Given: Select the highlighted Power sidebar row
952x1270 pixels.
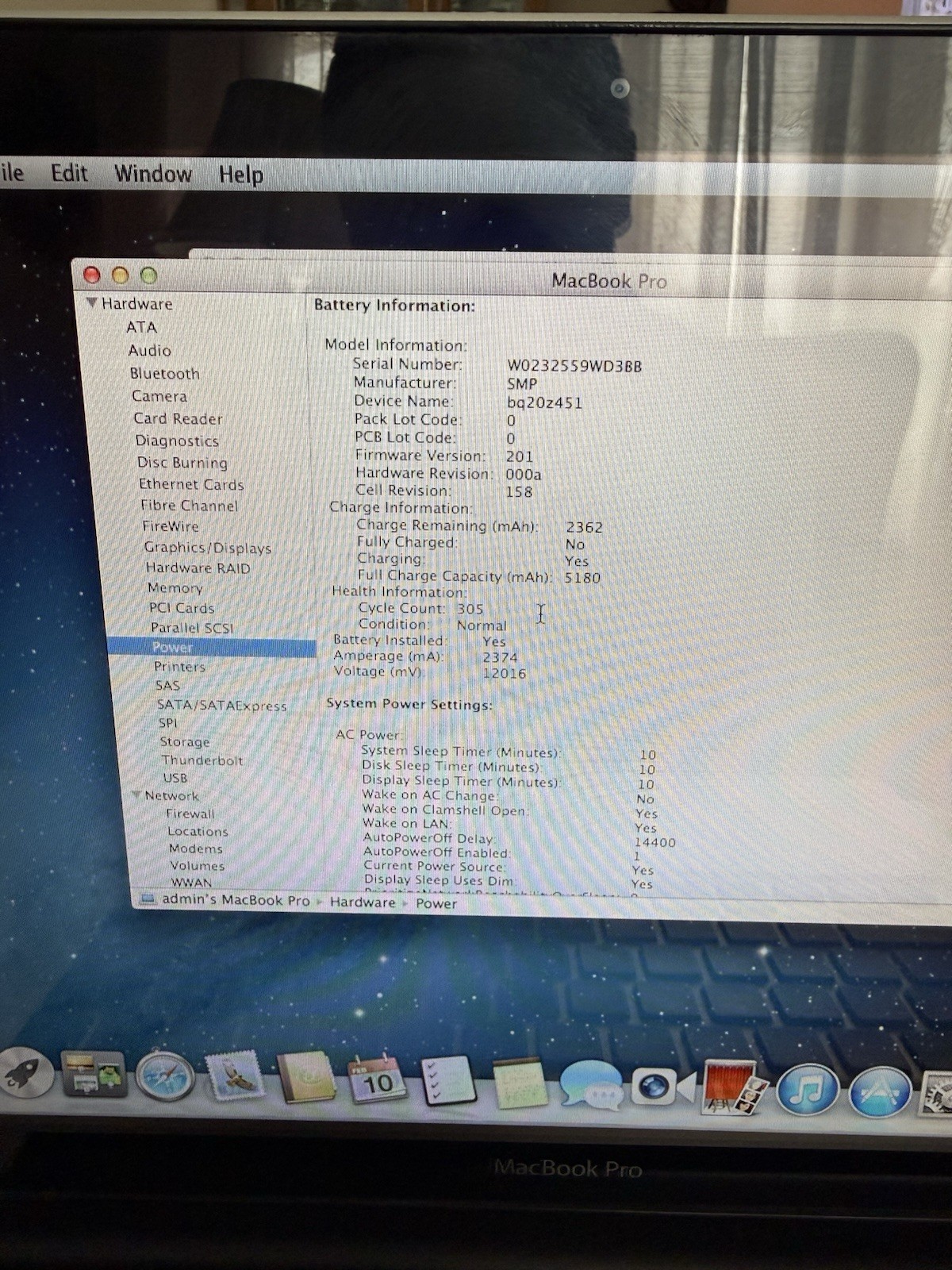Looking at the screenshot, I should (212, 647).
